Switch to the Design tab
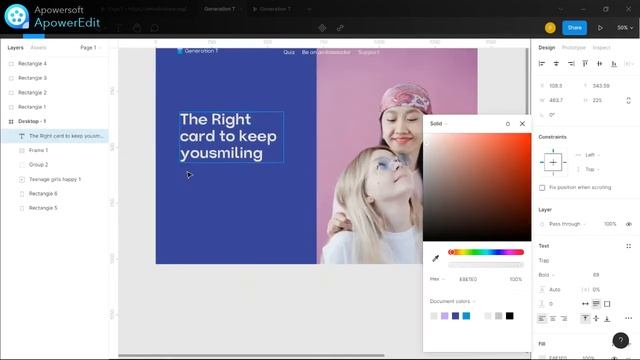640x360 pixels. click(547, 48)
